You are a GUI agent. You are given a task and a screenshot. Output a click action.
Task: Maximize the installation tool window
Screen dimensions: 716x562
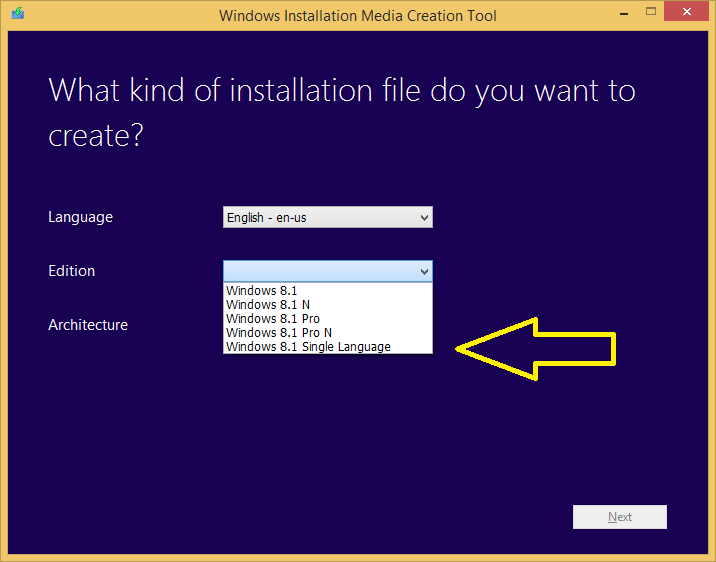650,13
